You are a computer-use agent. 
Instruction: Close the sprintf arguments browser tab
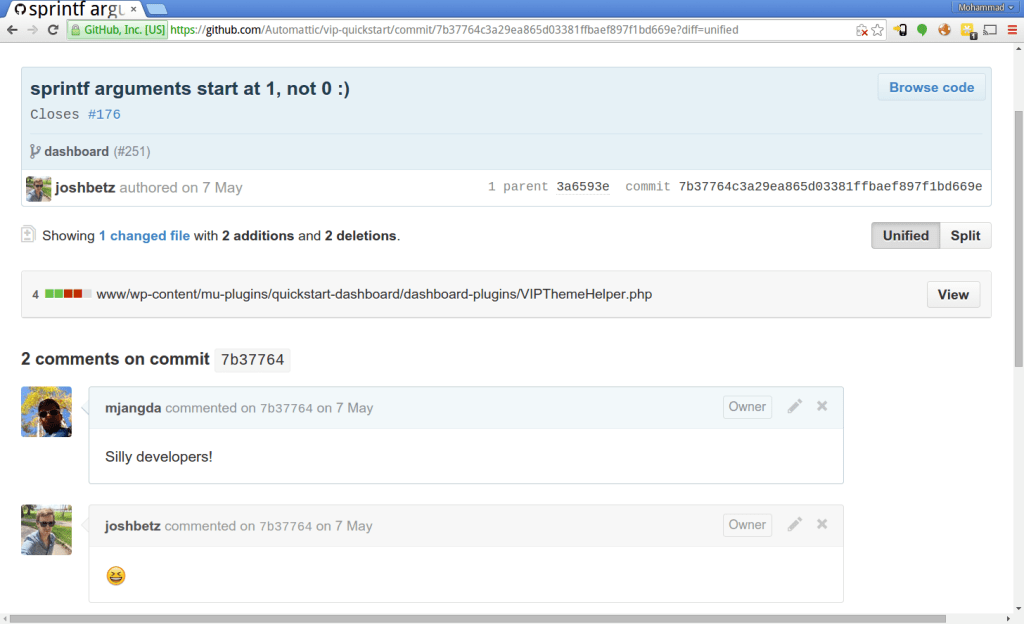[x=133, y=9]
